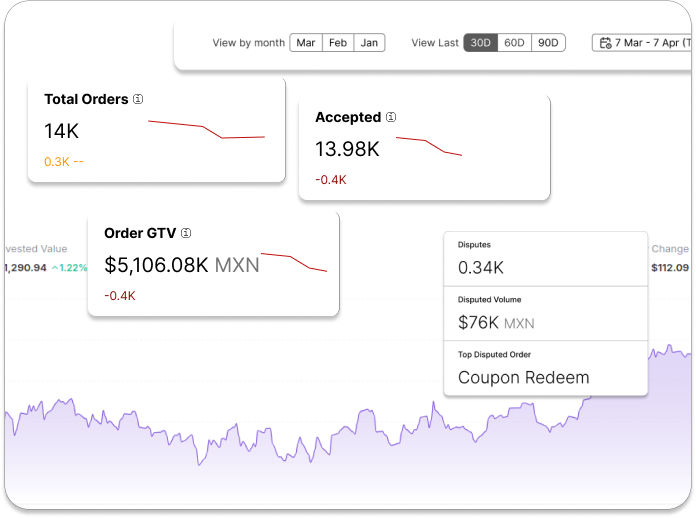Image resolution: width=696 pixels, height=518 pixels.
Task: Switch to the 60D view
Action: pos(514,43)
